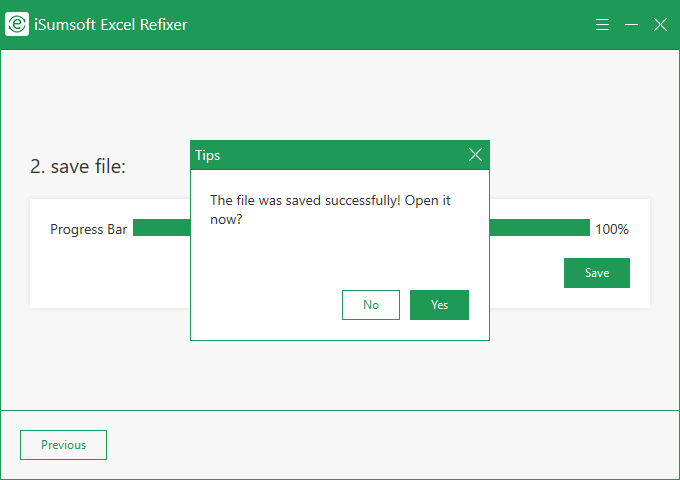Viewport: 680px width, 480px height.
Task: Click the "2. save file:" step heading
Action: [x=78, y=167]
